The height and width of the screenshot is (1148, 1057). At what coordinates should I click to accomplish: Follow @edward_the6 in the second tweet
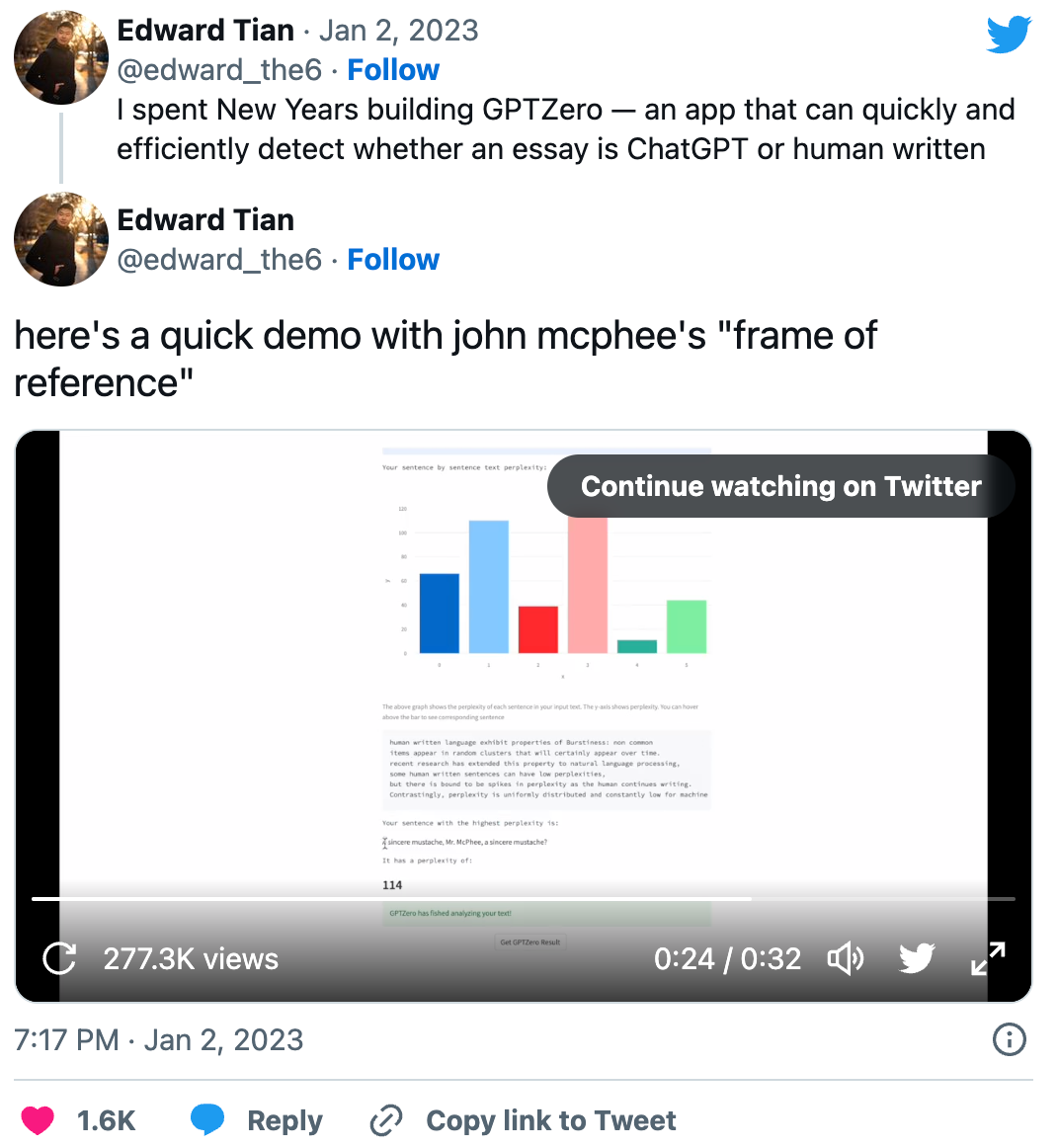(x=393, y=260)
